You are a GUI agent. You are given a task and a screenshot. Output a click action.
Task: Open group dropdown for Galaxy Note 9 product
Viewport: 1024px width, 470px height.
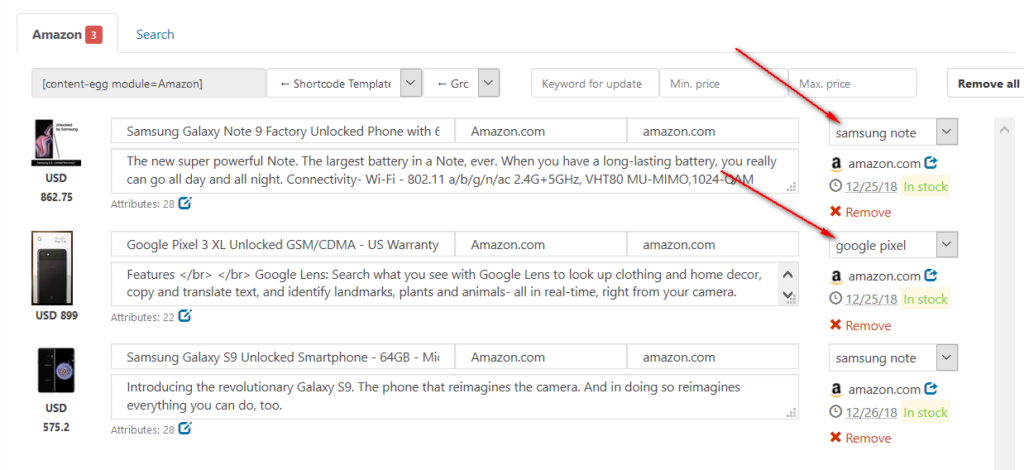[947, 132]
